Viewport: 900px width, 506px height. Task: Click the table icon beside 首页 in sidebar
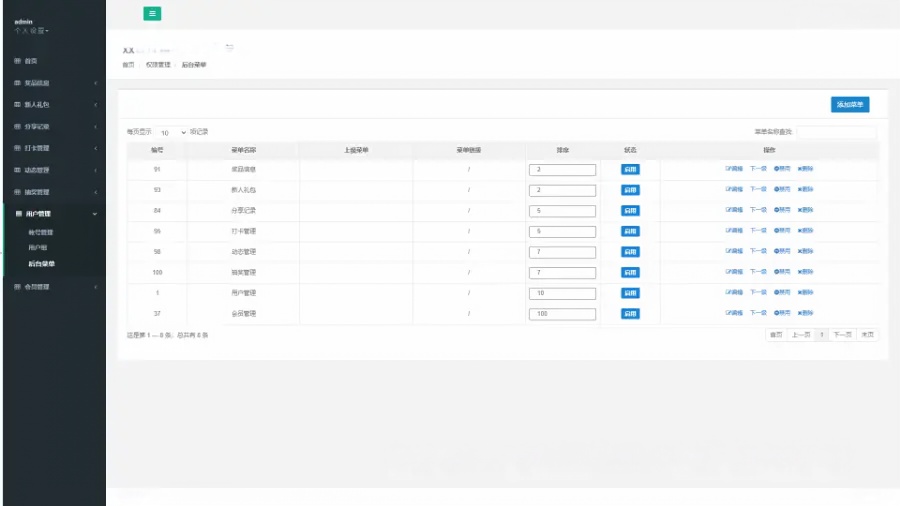click(17, 62)
